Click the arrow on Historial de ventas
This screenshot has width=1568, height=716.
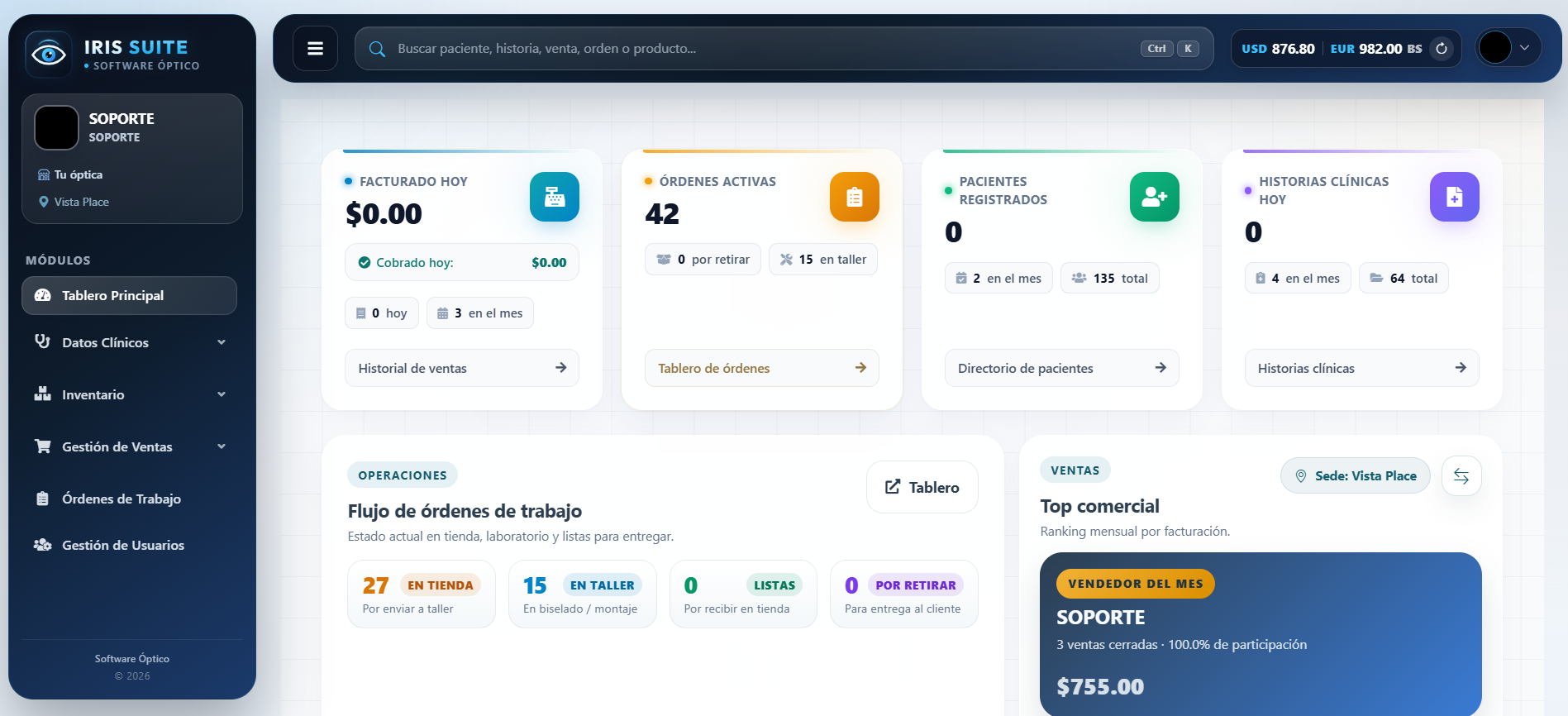(x=560, y=368)
